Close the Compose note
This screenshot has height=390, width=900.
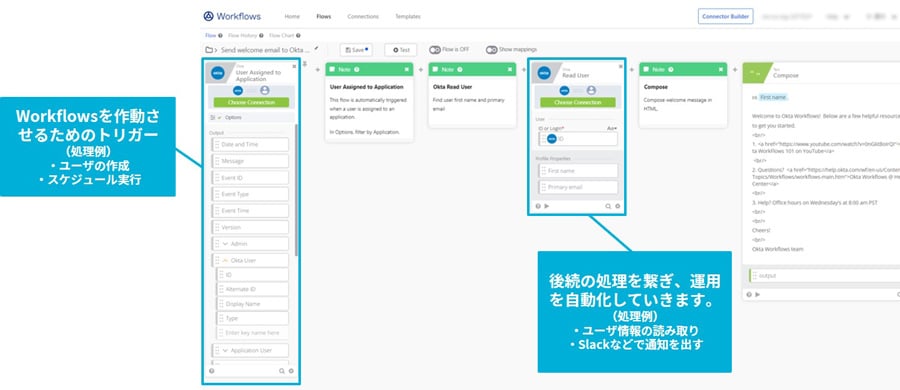[721, 69]
